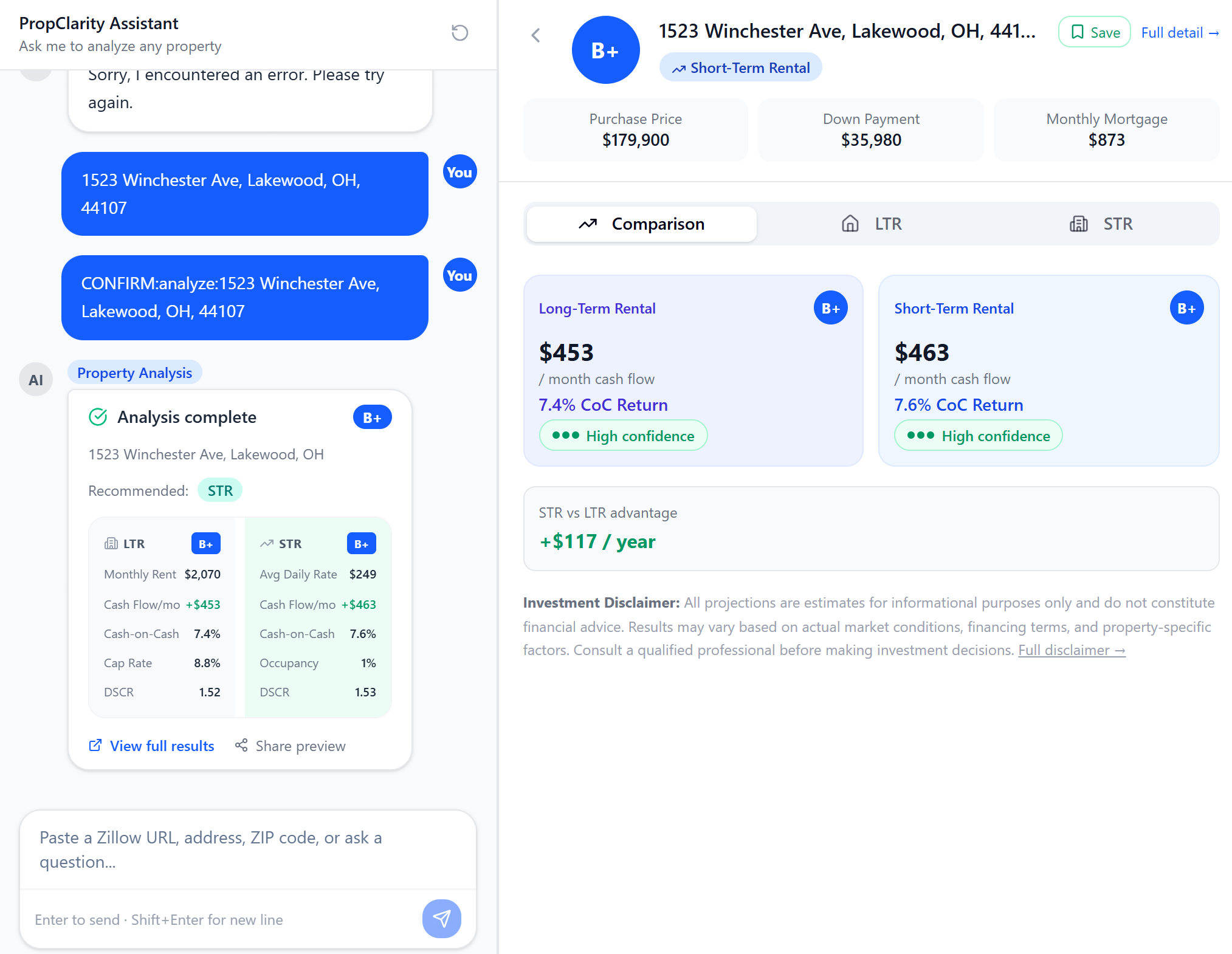The height and width of the screenshot is (954, 1232).
Task: Select the Comparison view toggle
Action: [x=641, y=224]
